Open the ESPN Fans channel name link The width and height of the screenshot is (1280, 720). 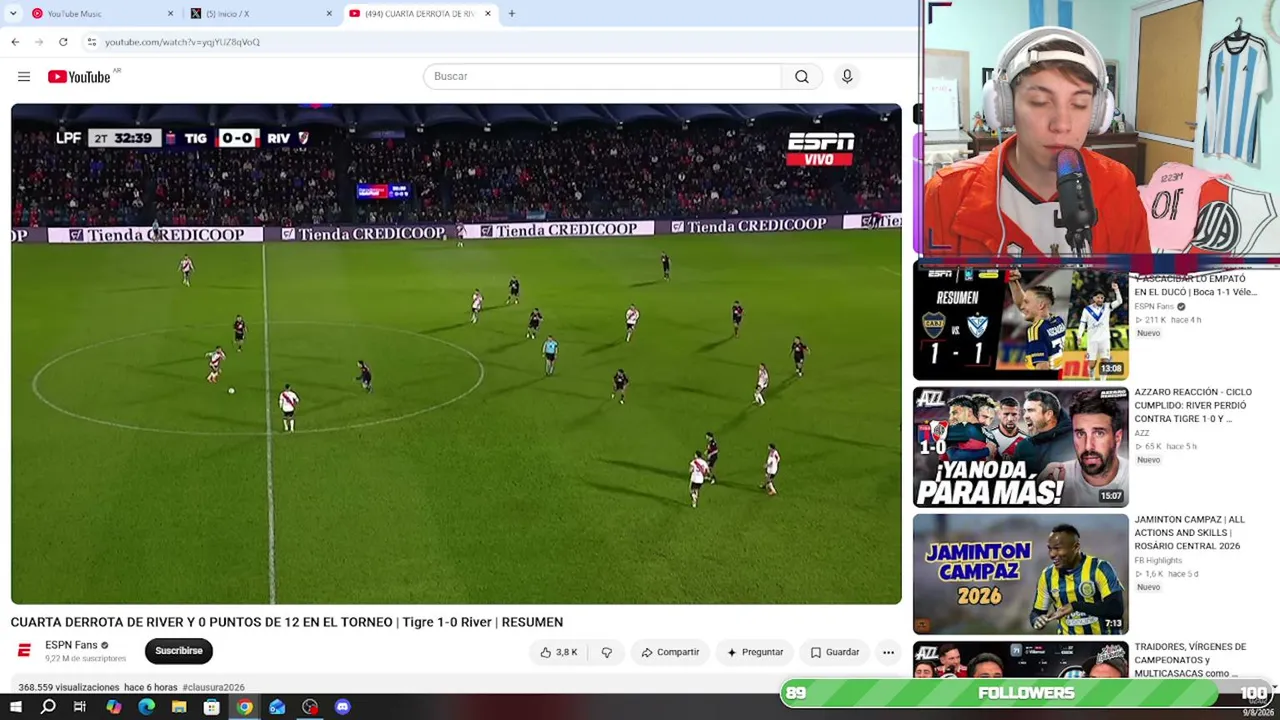pyautogui.click(x=71, y=645)
